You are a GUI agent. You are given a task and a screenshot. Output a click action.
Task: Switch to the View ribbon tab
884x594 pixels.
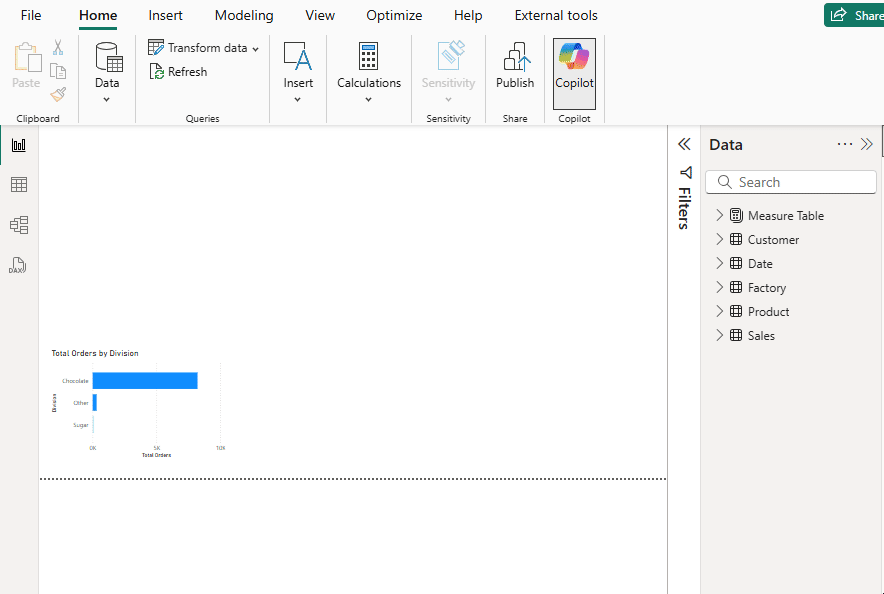click(320, 15)
